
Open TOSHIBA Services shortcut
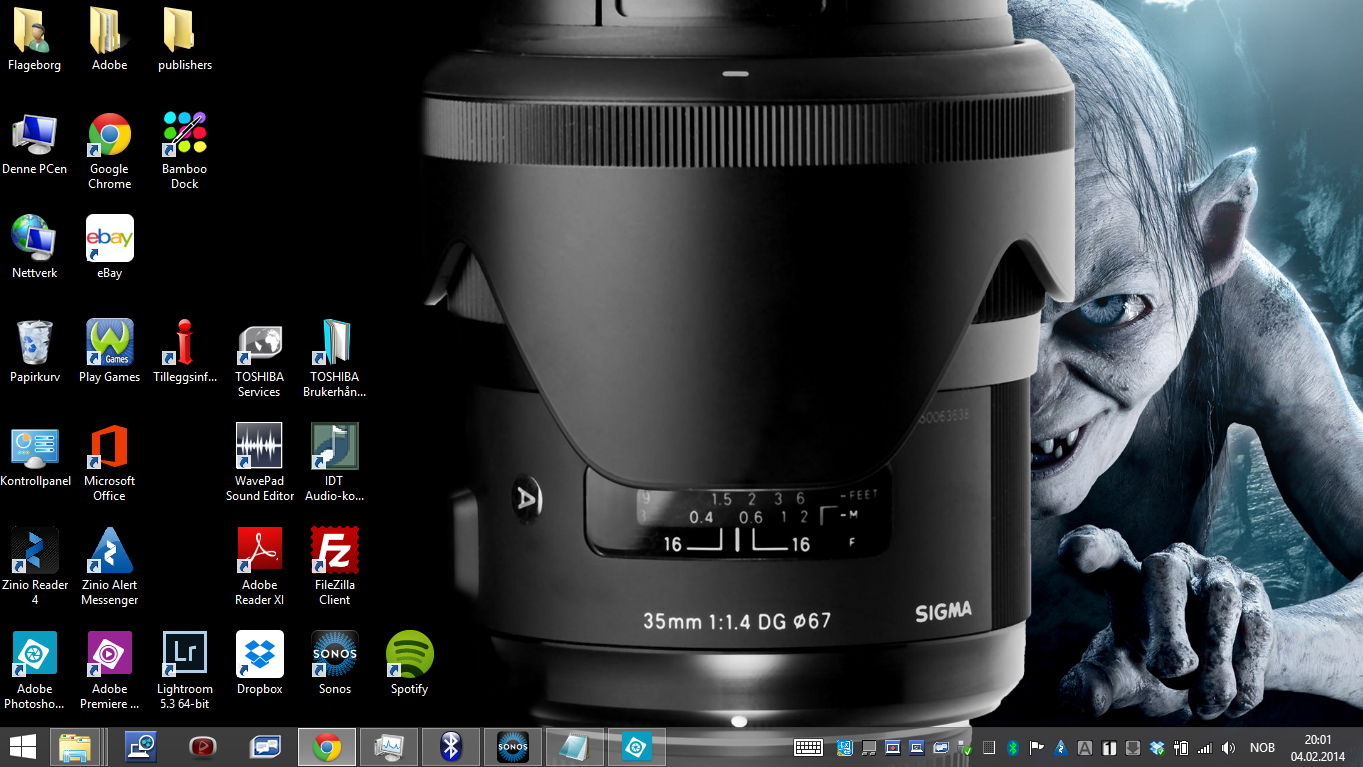(259, 359)
